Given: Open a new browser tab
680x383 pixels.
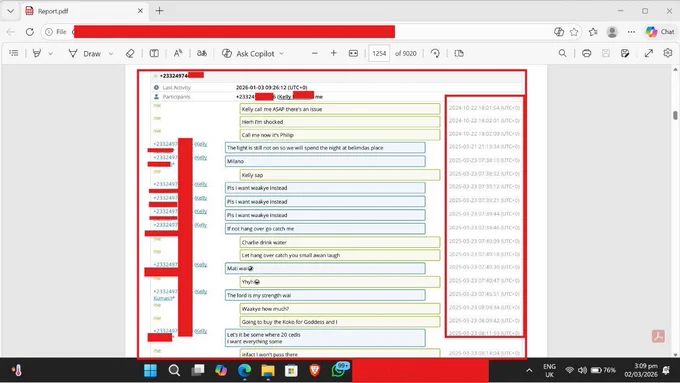Looking at the screenshot, I should point(160,11).
